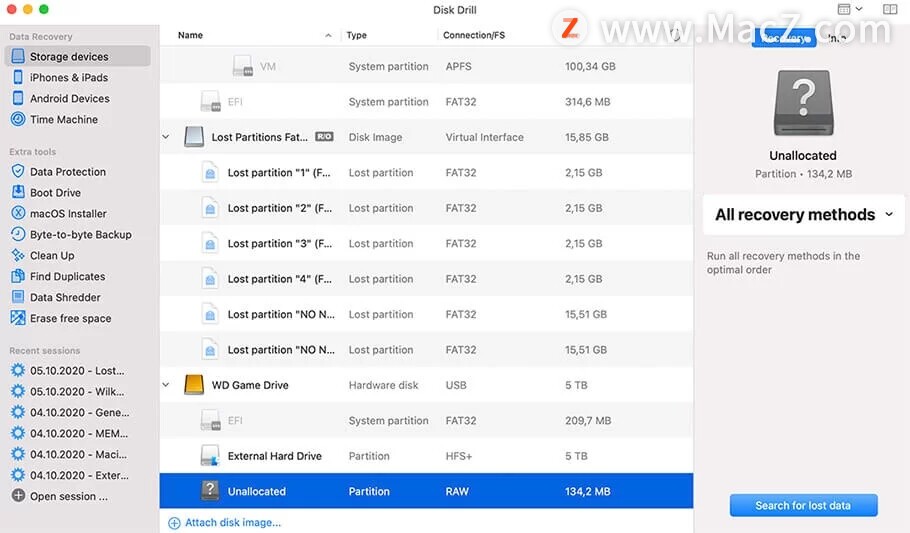
Task: Click the HFS+ file system cell
Action: (458, 456)
